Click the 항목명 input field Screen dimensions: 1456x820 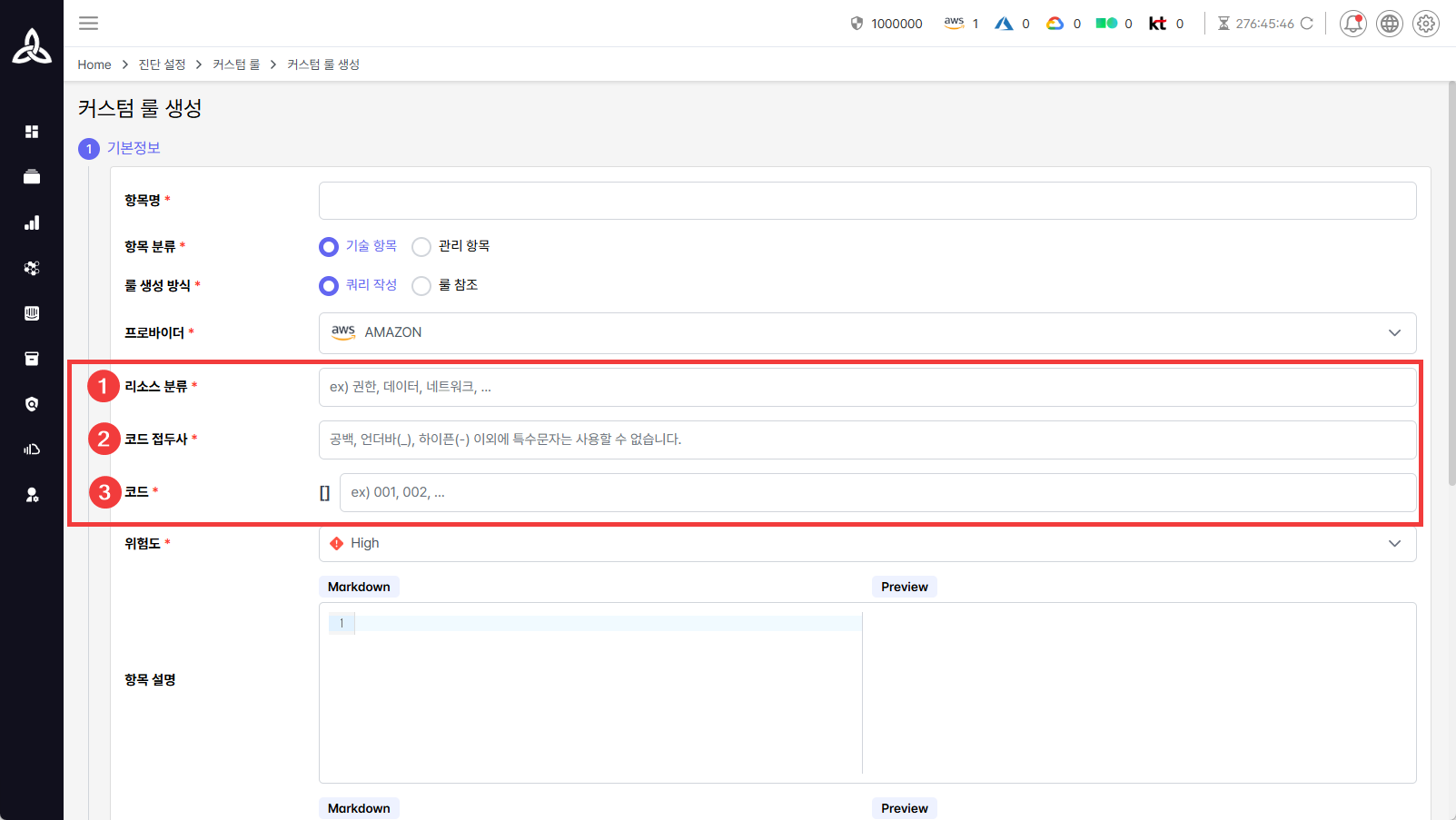pos(867,201)
